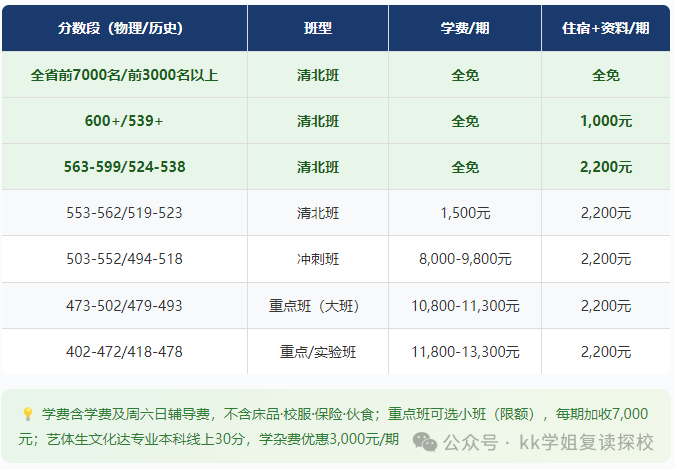This screenshot has height=469, width=675.
Task: Click 2,200元 in the 重点/实验班 row
Action: 606,352
